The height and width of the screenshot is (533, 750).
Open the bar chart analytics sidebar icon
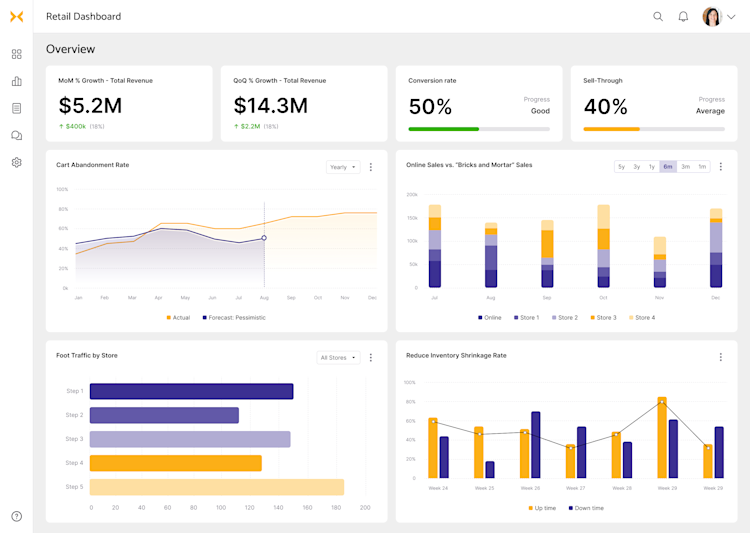point(17,81)
